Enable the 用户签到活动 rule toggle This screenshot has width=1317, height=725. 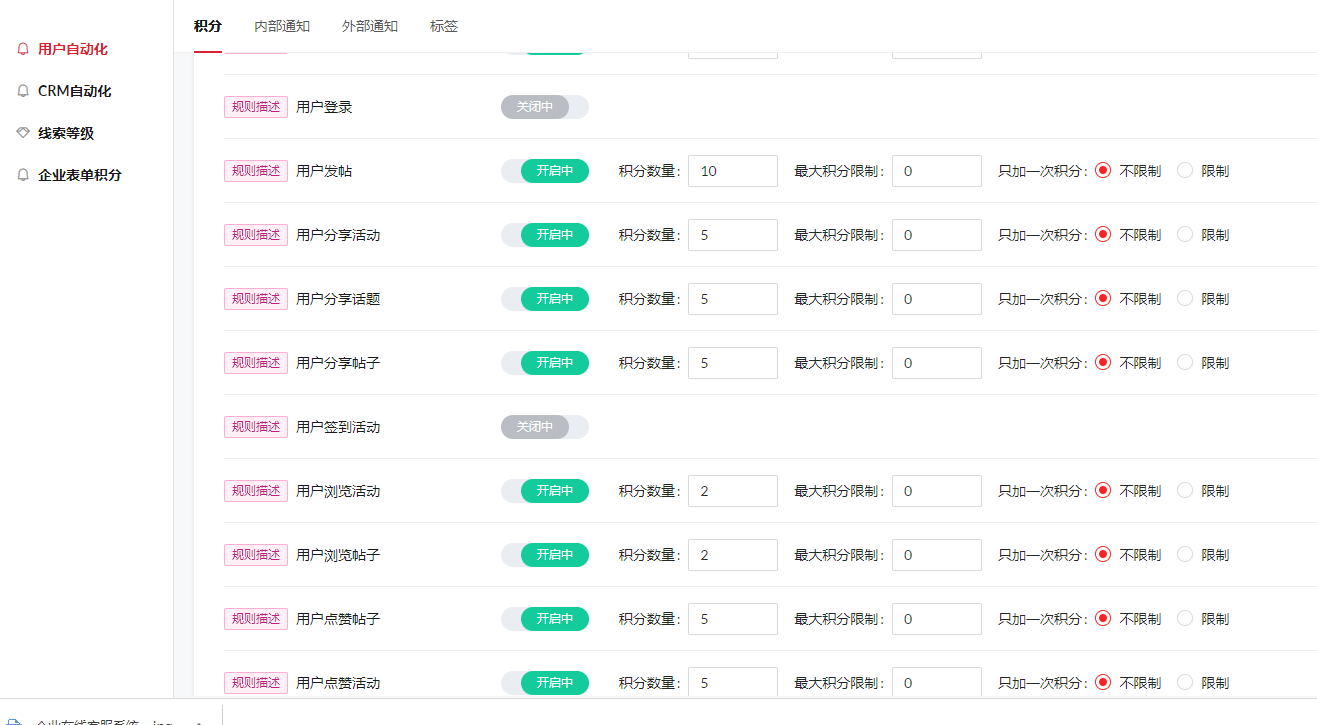coord(545,427)
